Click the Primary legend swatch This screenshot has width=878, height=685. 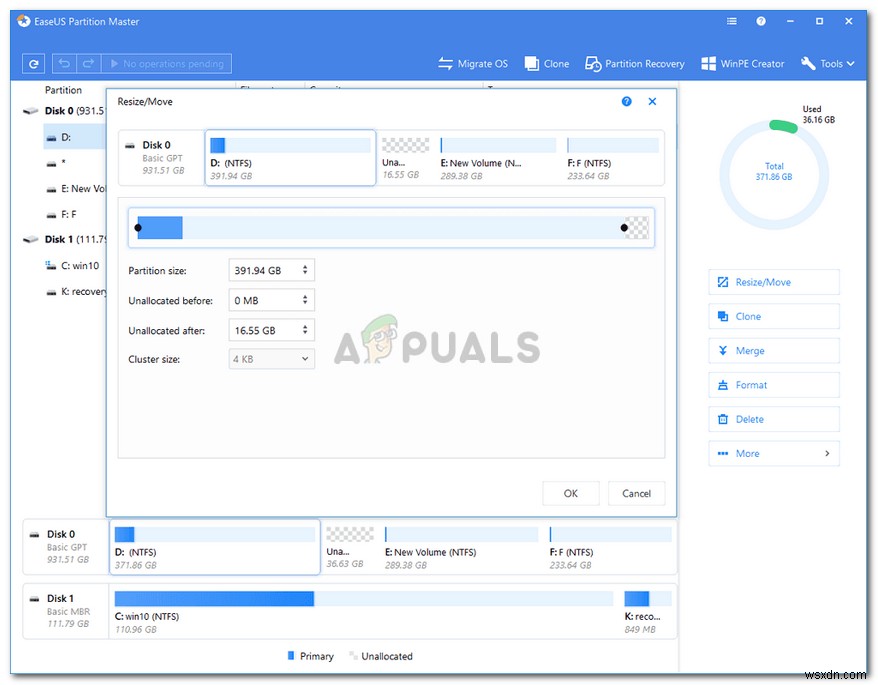[291, 655]
